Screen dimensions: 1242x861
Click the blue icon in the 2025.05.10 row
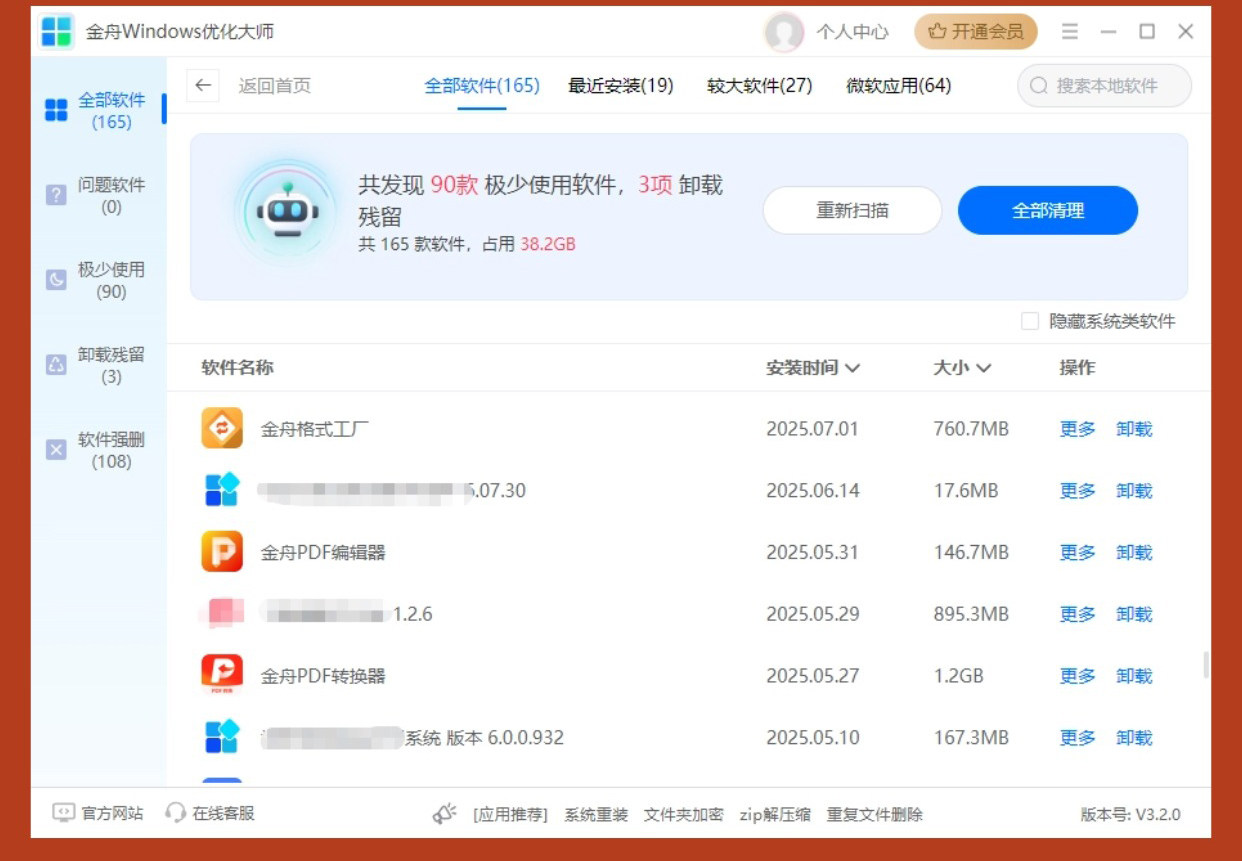click(222, 737)
